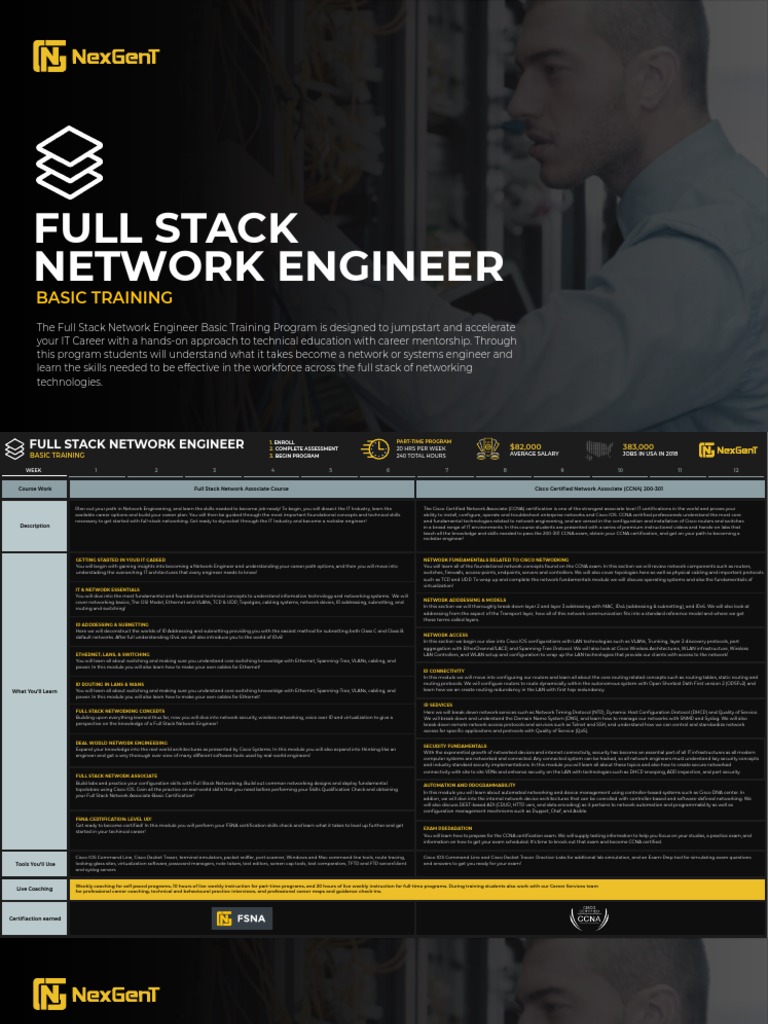Viewport: 768px width, 1024px height.
Task: Click the AUTOMATION AND PROGRAMMABILITY heading
Action: 469,785
